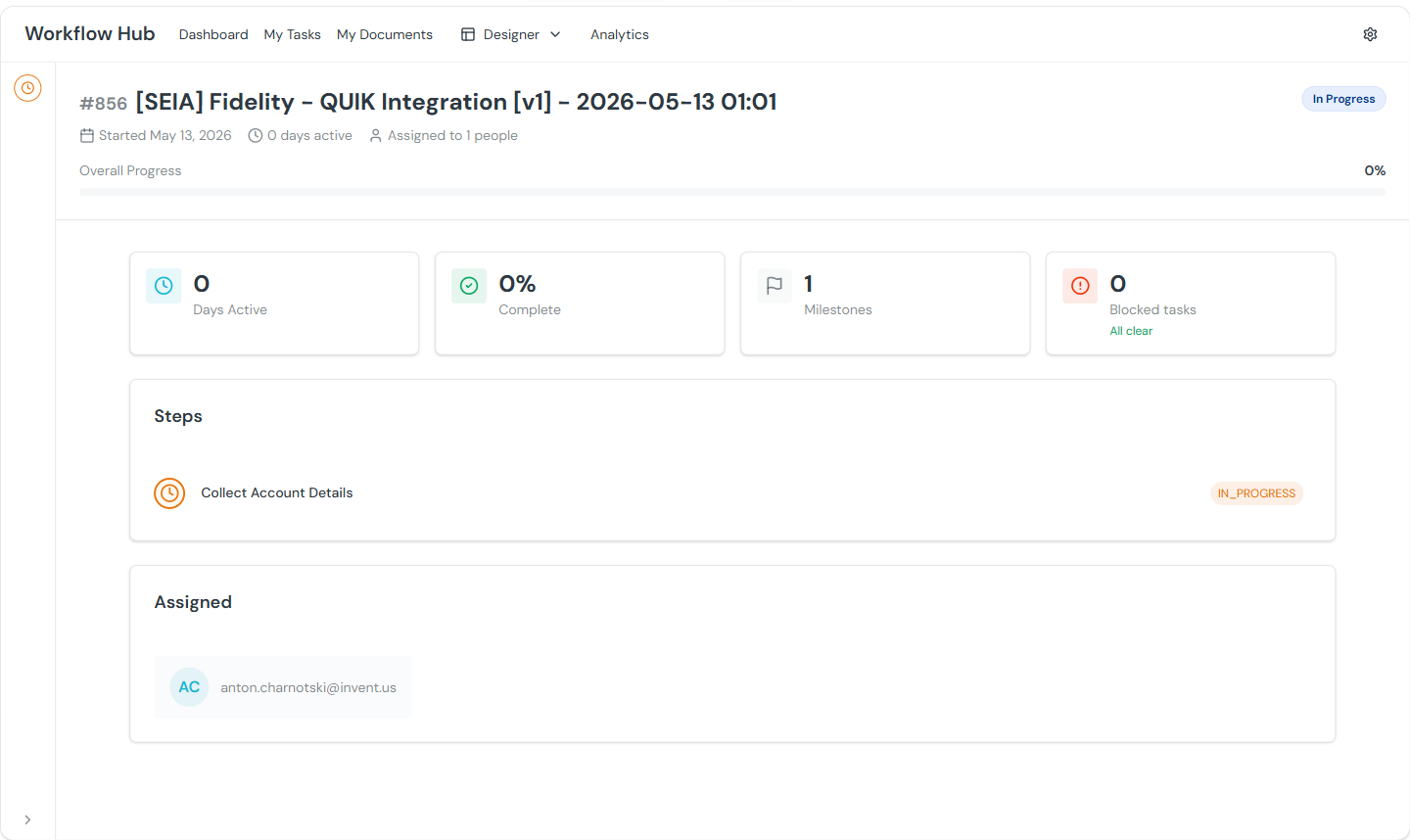Click the 0% overall progress value

[1375, 170]
